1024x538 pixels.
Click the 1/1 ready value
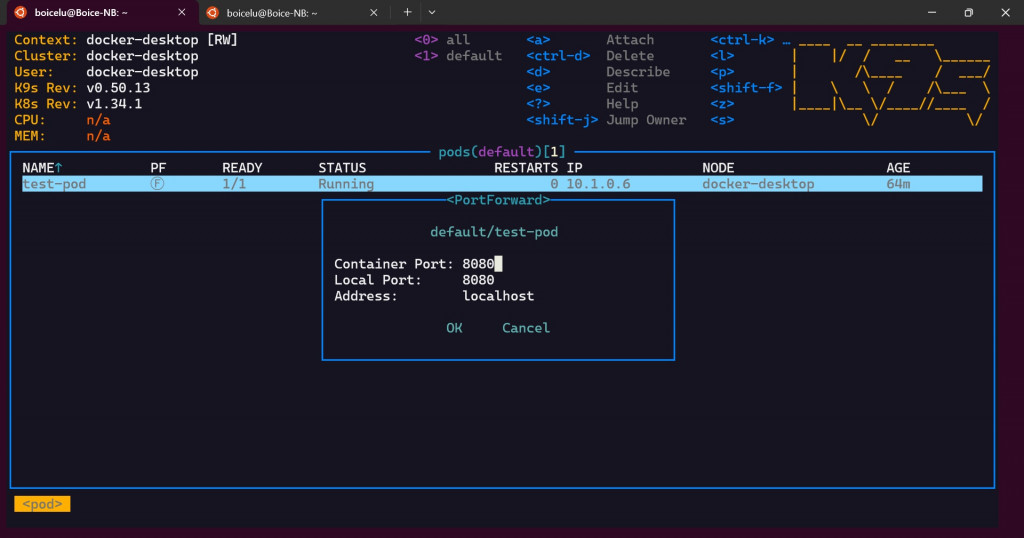(x=234, y=184)
